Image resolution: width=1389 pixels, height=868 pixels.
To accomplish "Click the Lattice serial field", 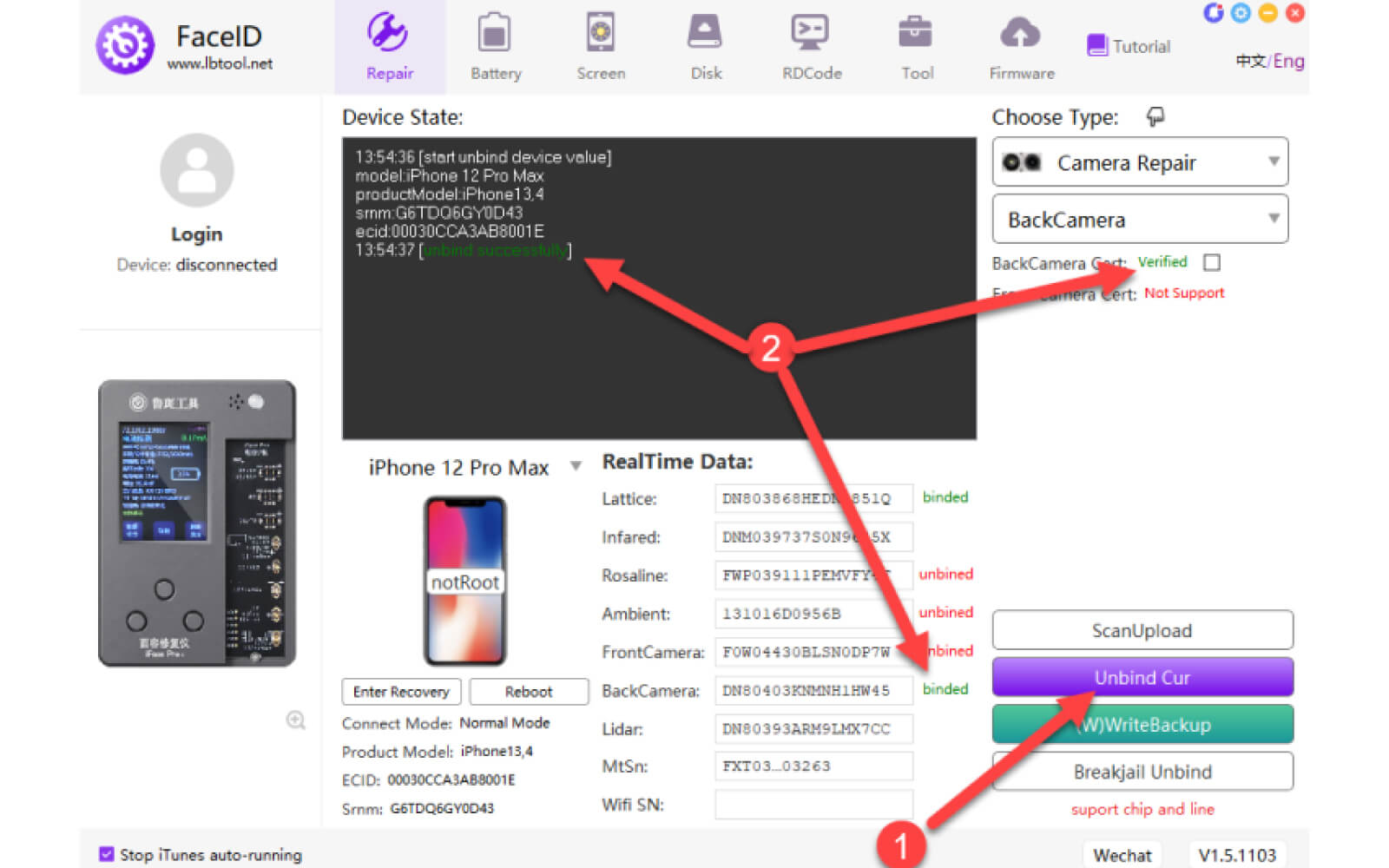I will pos(814,498).
